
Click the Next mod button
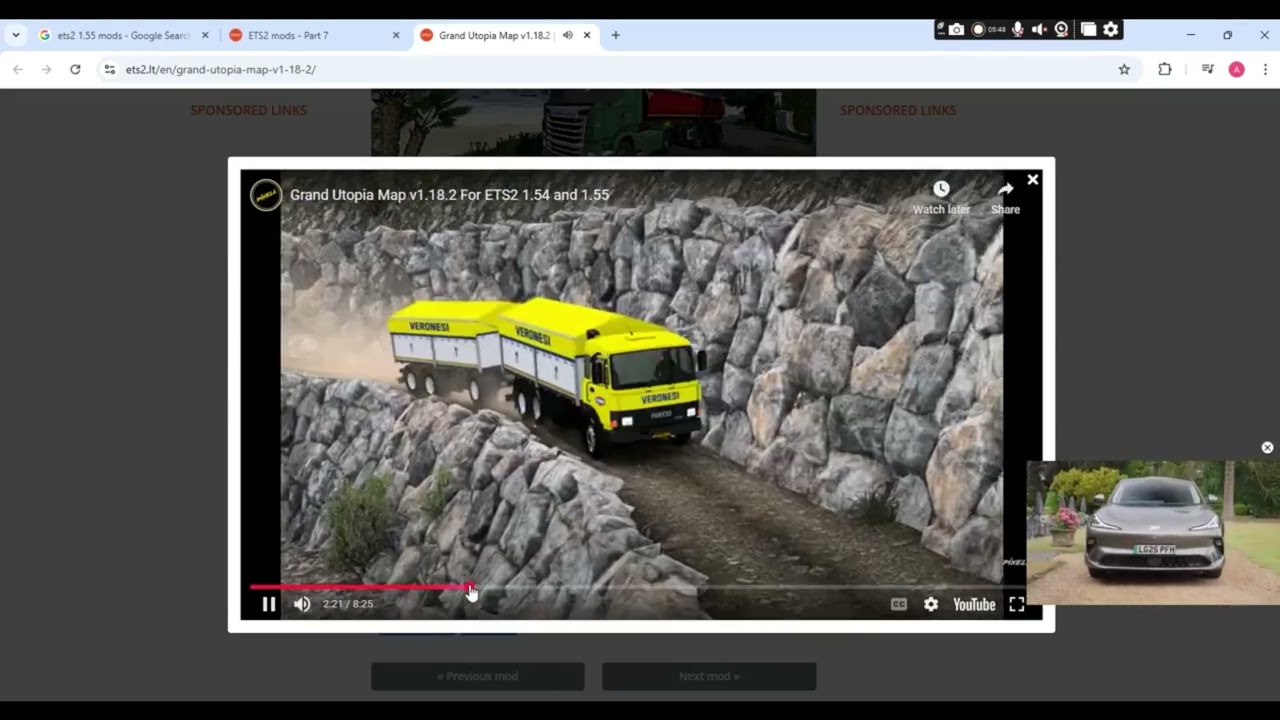[709, 676]
